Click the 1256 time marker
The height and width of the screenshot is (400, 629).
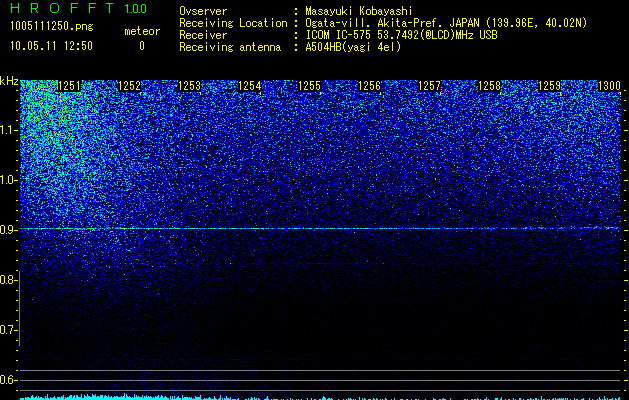pos(369,86)
